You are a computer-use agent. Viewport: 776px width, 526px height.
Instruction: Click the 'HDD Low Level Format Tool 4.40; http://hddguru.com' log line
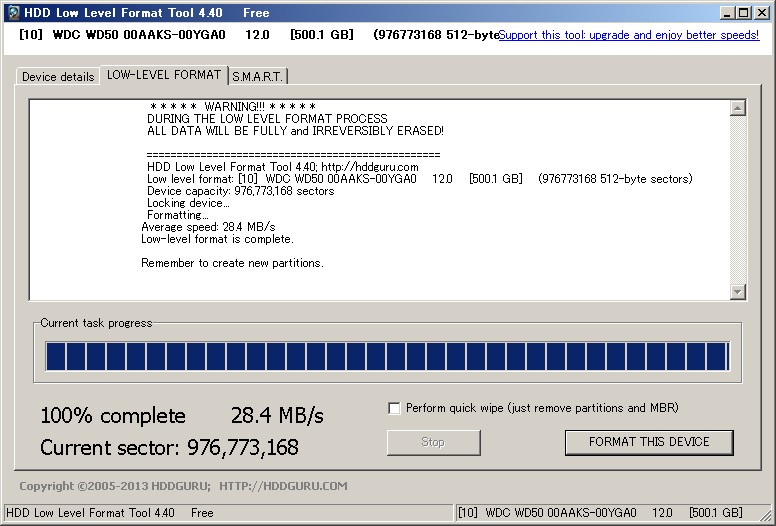[283, 167]
